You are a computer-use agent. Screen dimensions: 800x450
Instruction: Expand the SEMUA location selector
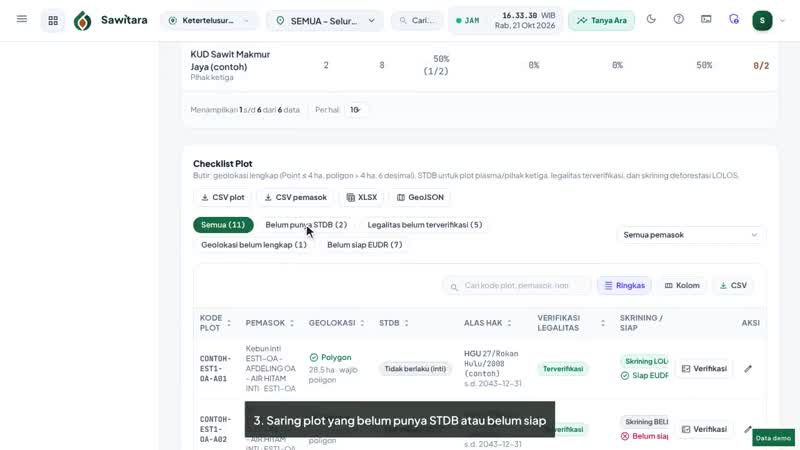click(326, 21)
